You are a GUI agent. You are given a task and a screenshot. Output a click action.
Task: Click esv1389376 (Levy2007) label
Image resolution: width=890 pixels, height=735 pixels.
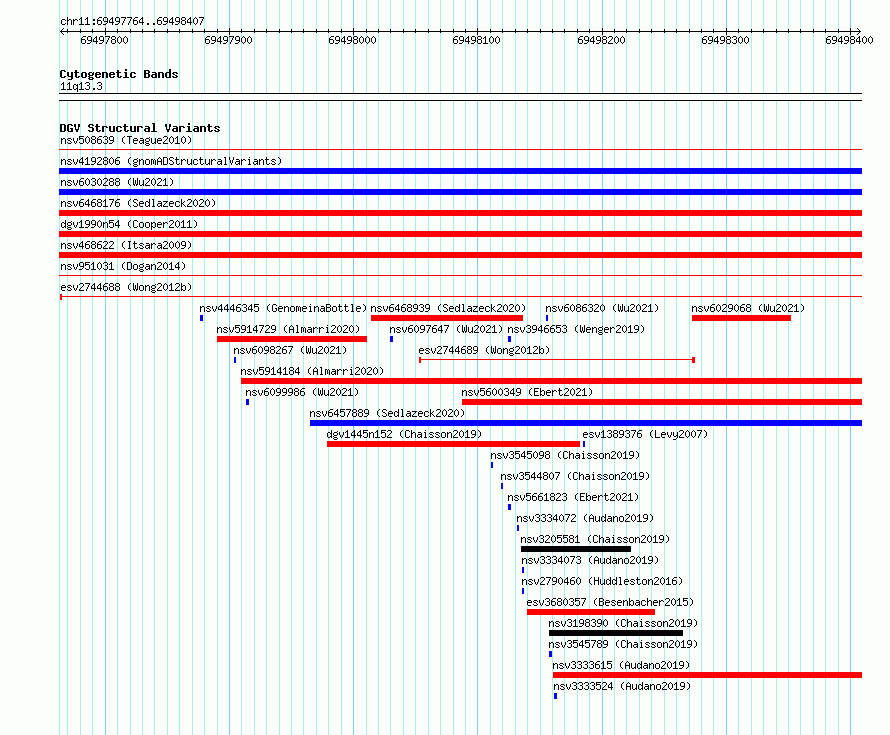[x=645, y=434]
